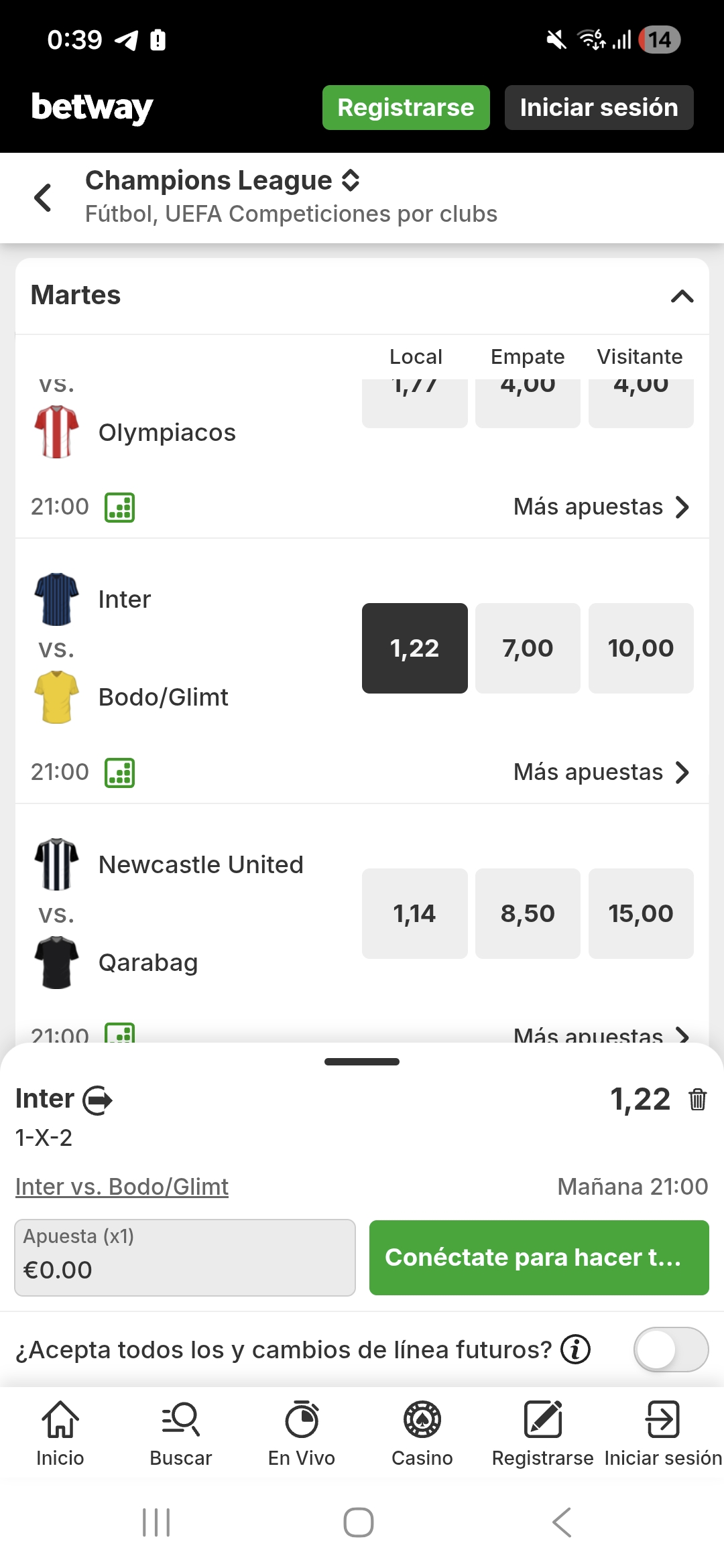The image size is (724, 1568).
Task: Focus the Apuesta stake input field
Action: tap(185, 1258)
